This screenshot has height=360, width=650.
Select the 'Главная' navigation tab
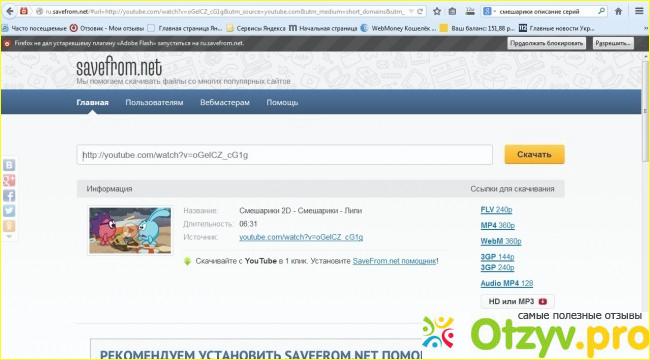[92, 102]
